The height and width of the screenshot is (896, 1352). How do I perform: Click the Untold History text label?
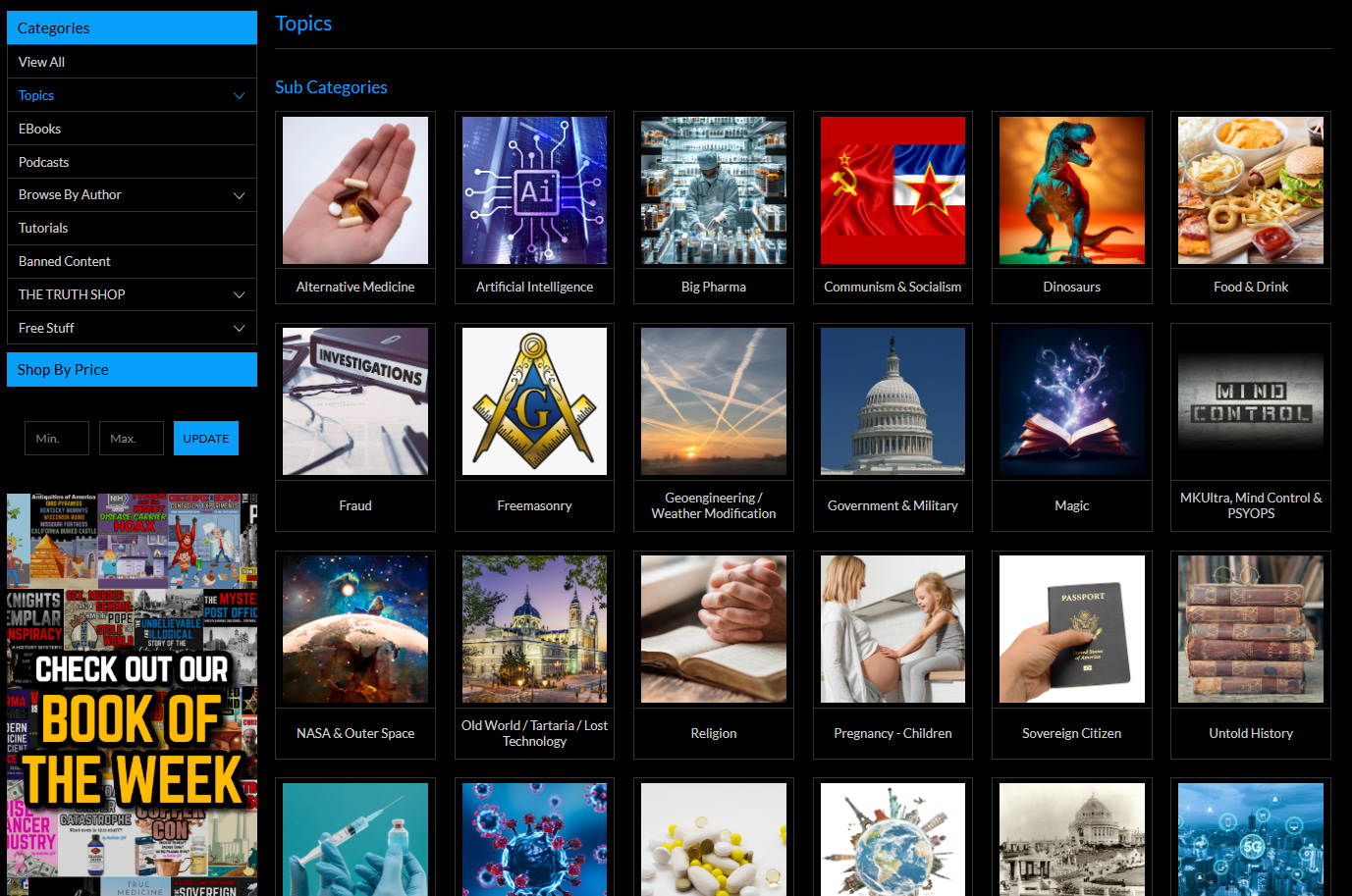click(x=1251, y=733)
